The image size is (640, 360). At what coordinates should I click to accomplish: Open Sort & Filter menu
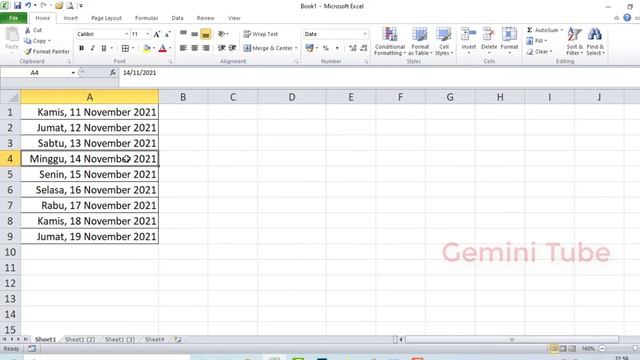pyautogui.click(x=574, y=42)
